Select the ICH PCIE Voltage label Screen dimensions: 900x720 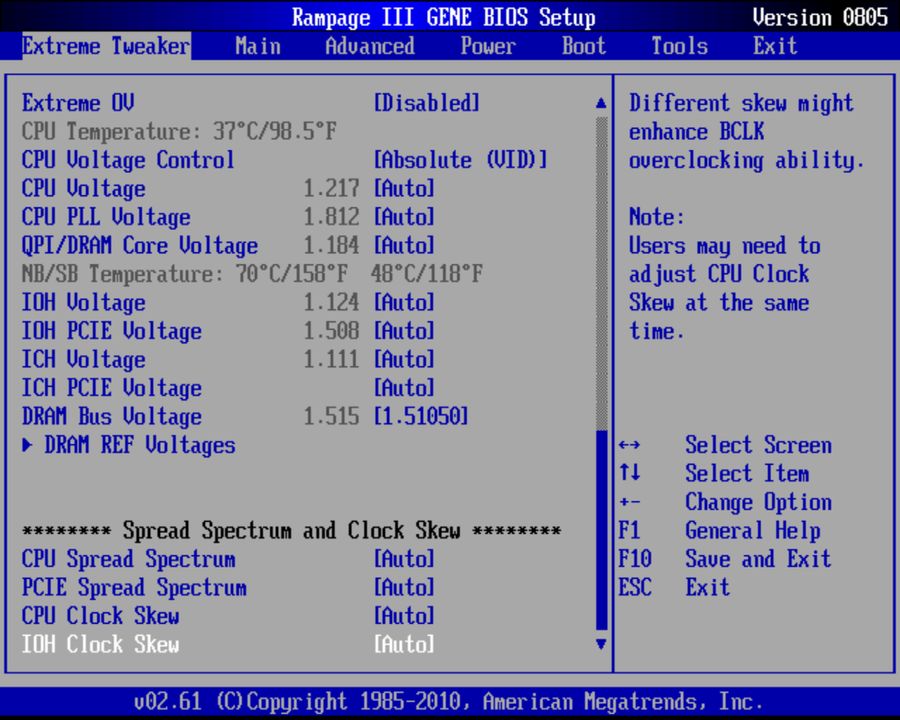click(x=112, y=388)
